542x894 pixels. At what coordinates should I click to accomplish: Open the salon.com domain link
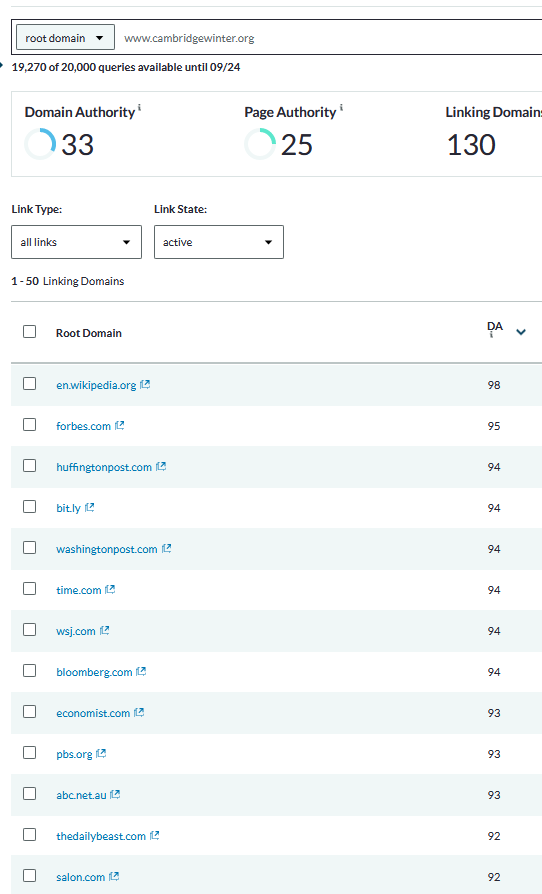[80, 877]
